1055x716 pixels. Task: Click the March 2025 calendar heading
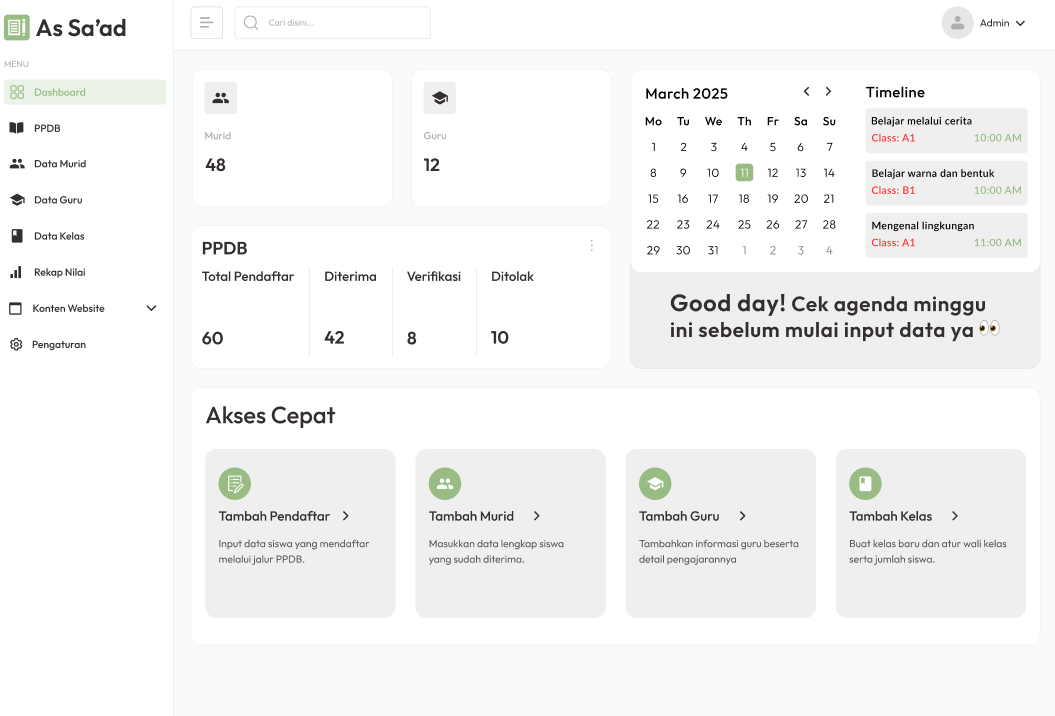686,94
